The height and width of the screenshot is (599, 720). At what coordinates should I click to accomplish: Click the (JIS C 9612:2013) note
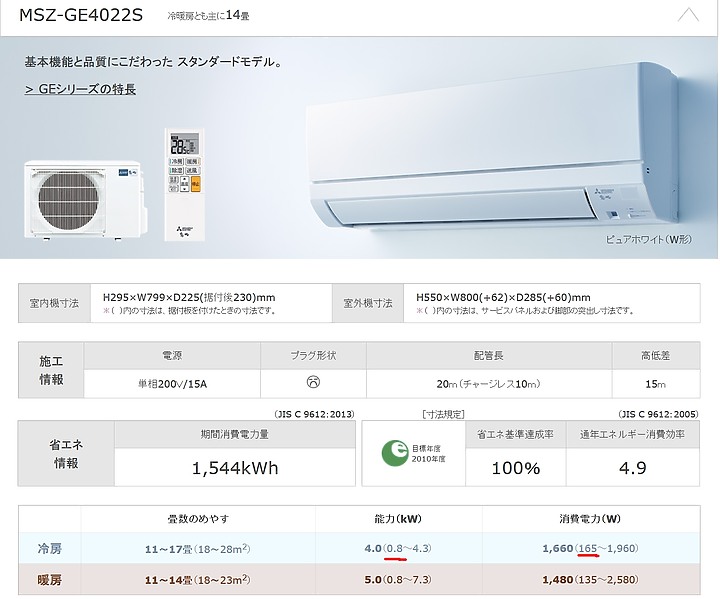point(314,414)
